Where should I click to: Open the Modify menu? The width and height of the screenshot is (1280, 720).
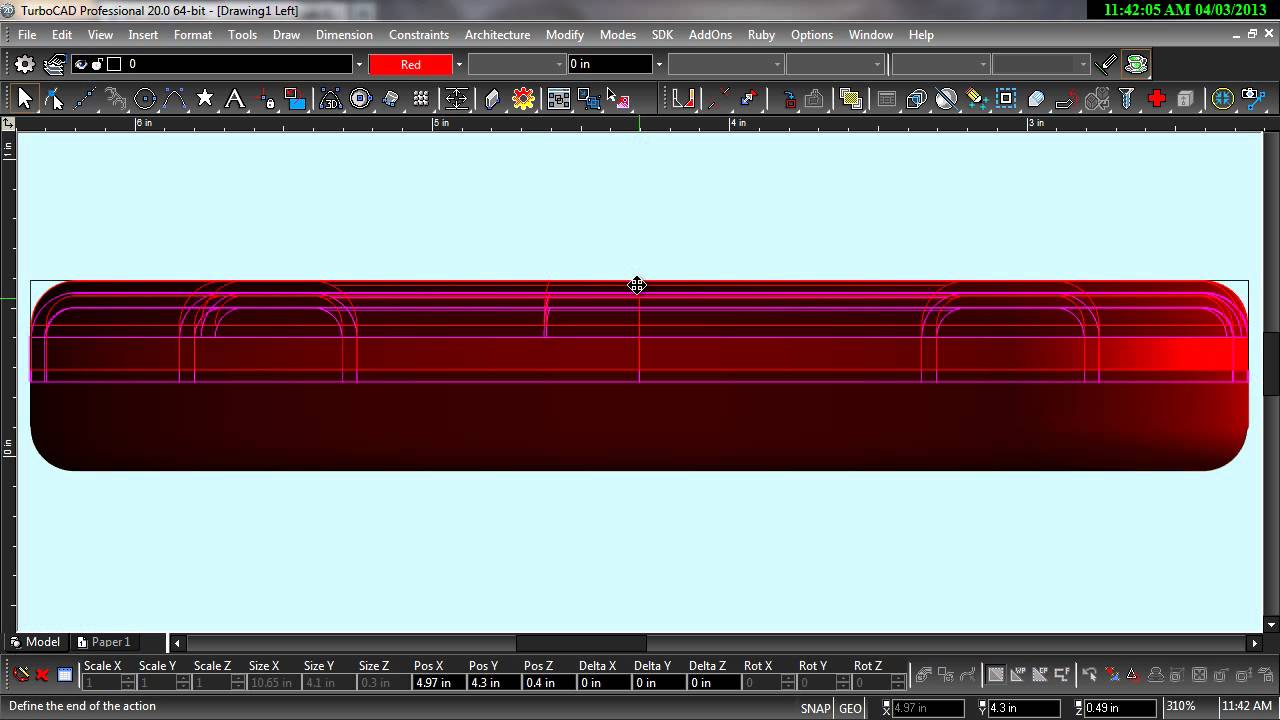pyautogui.click(x=565, y=34)
